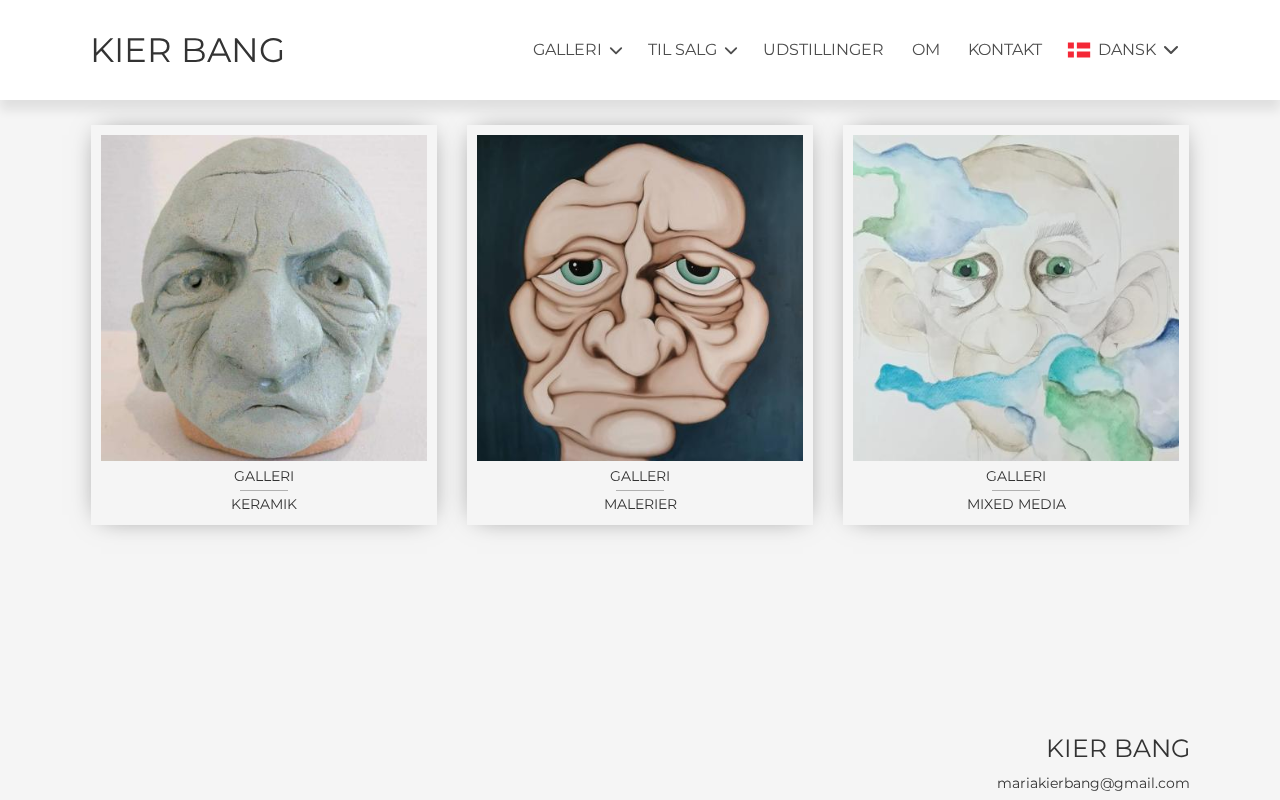Select the Dansk language label
The height and width of the screenshot is (800, 1280).
click(1127, 50)
